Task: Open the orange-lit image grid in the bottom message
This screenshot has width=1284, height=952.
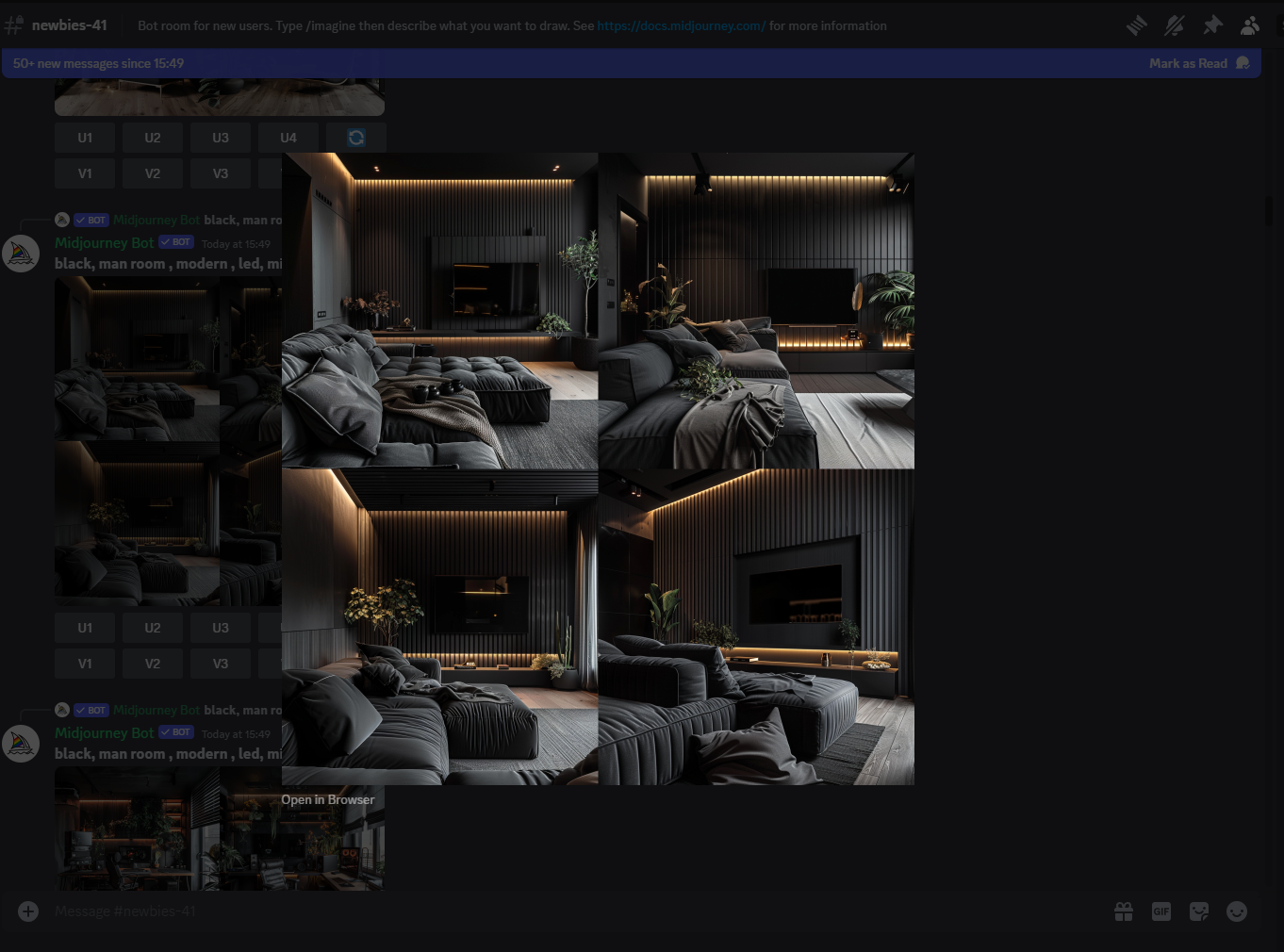Action: (219, 829)
